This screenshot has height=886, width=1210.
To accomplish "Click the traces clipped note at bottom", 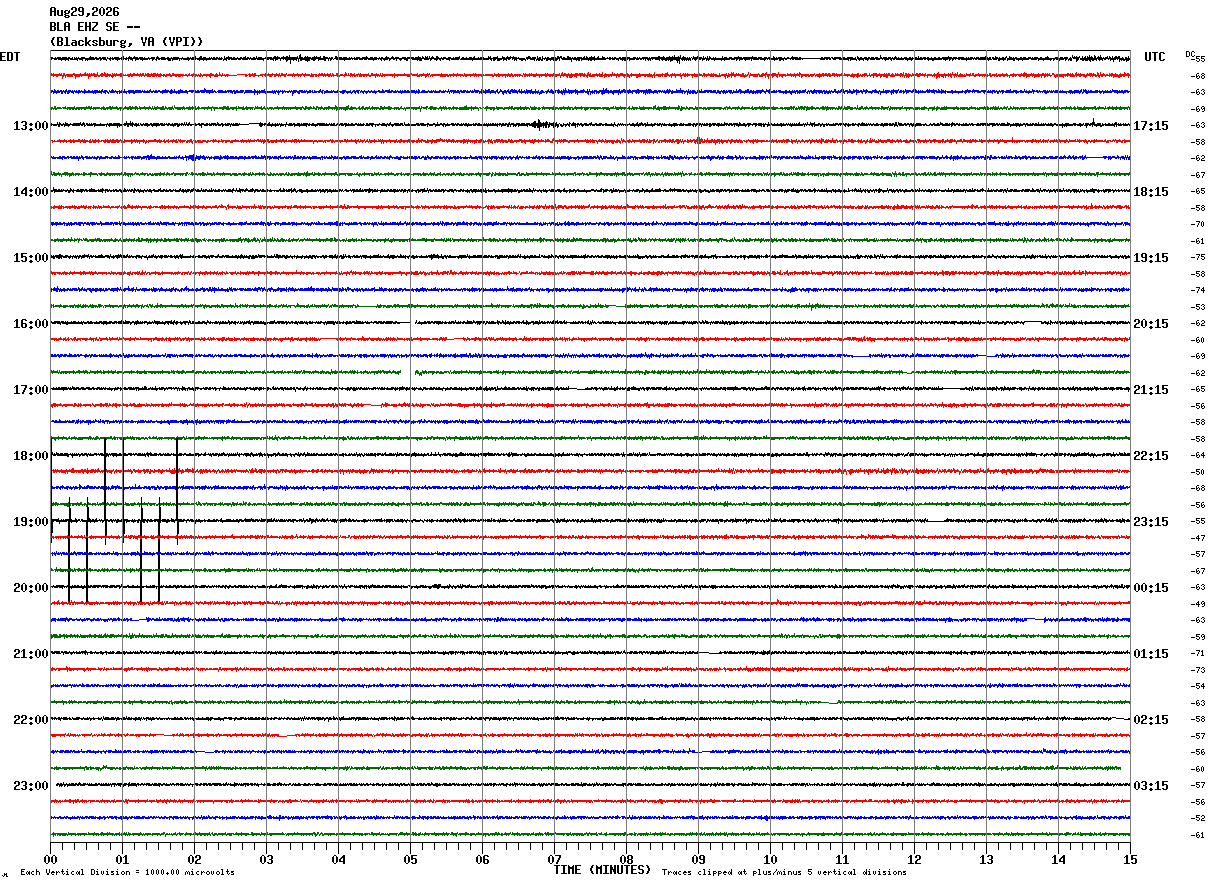I will (784, 873).
